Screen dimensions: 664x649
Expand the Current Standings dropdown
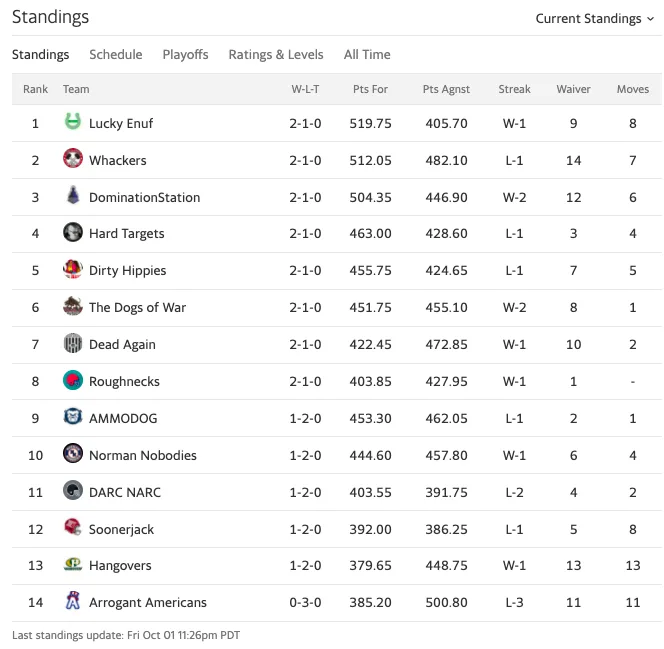click(595, 19)
